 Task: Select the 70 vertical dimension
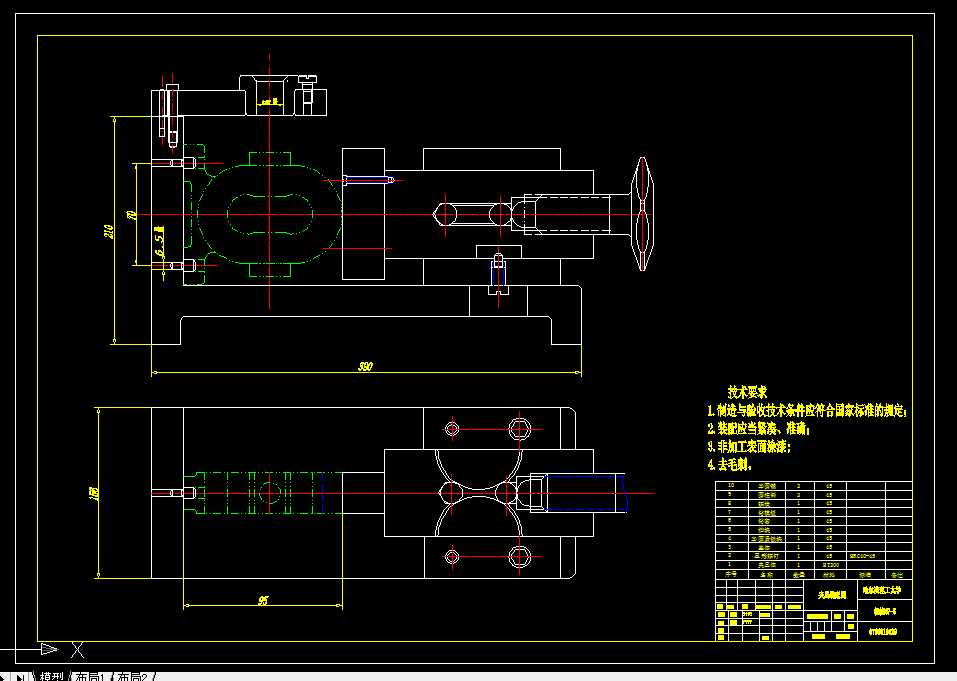click(x=131, y=215)
